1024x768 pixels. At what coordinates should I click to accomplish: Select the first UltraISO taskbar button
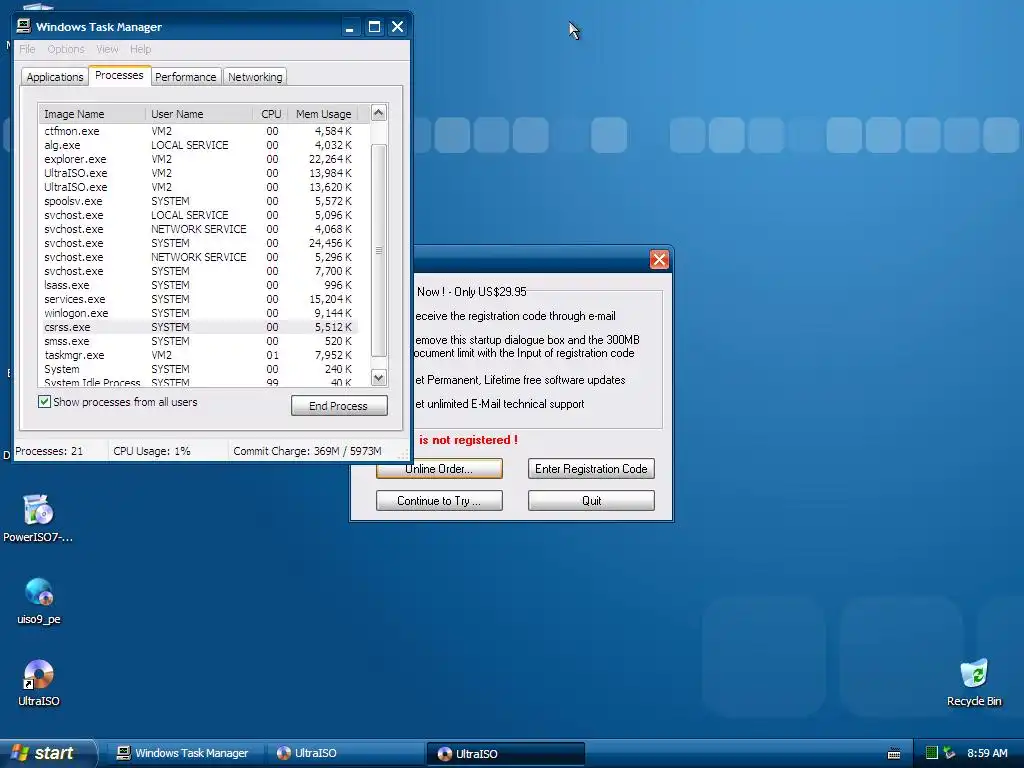point(345,753)
